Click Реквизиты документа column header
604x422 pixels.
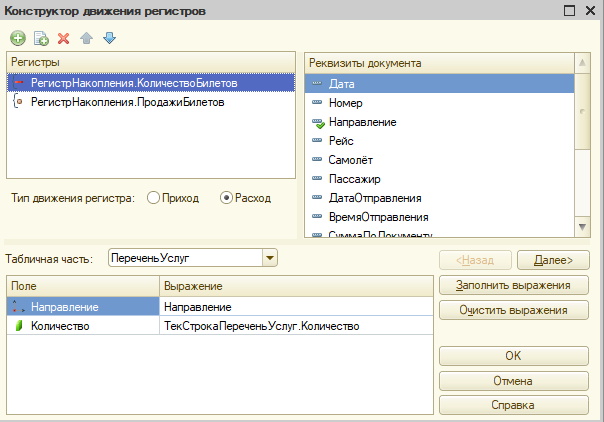point(440,63)
